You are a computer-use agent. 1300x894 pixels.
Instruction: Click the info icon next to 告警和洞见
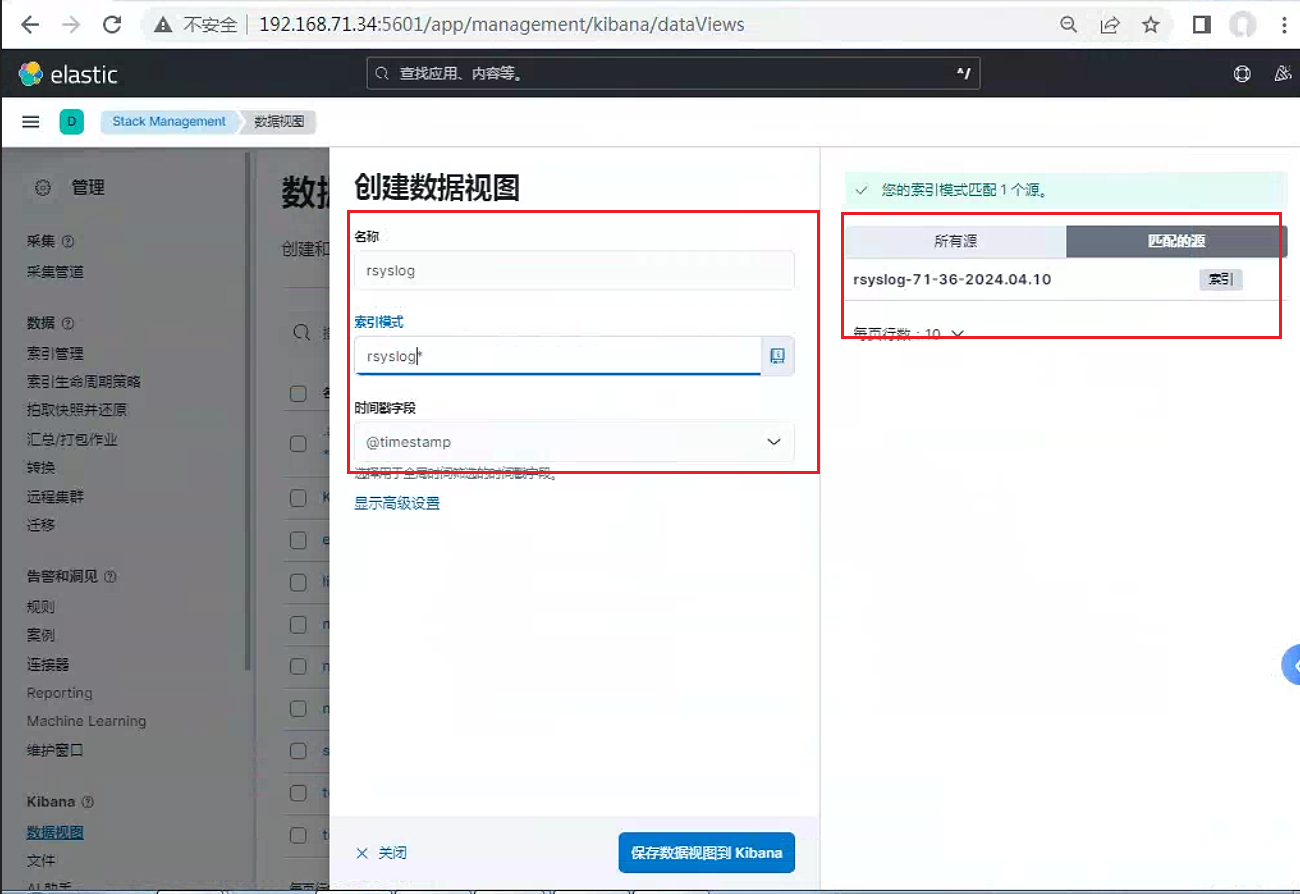pos(110,577)
